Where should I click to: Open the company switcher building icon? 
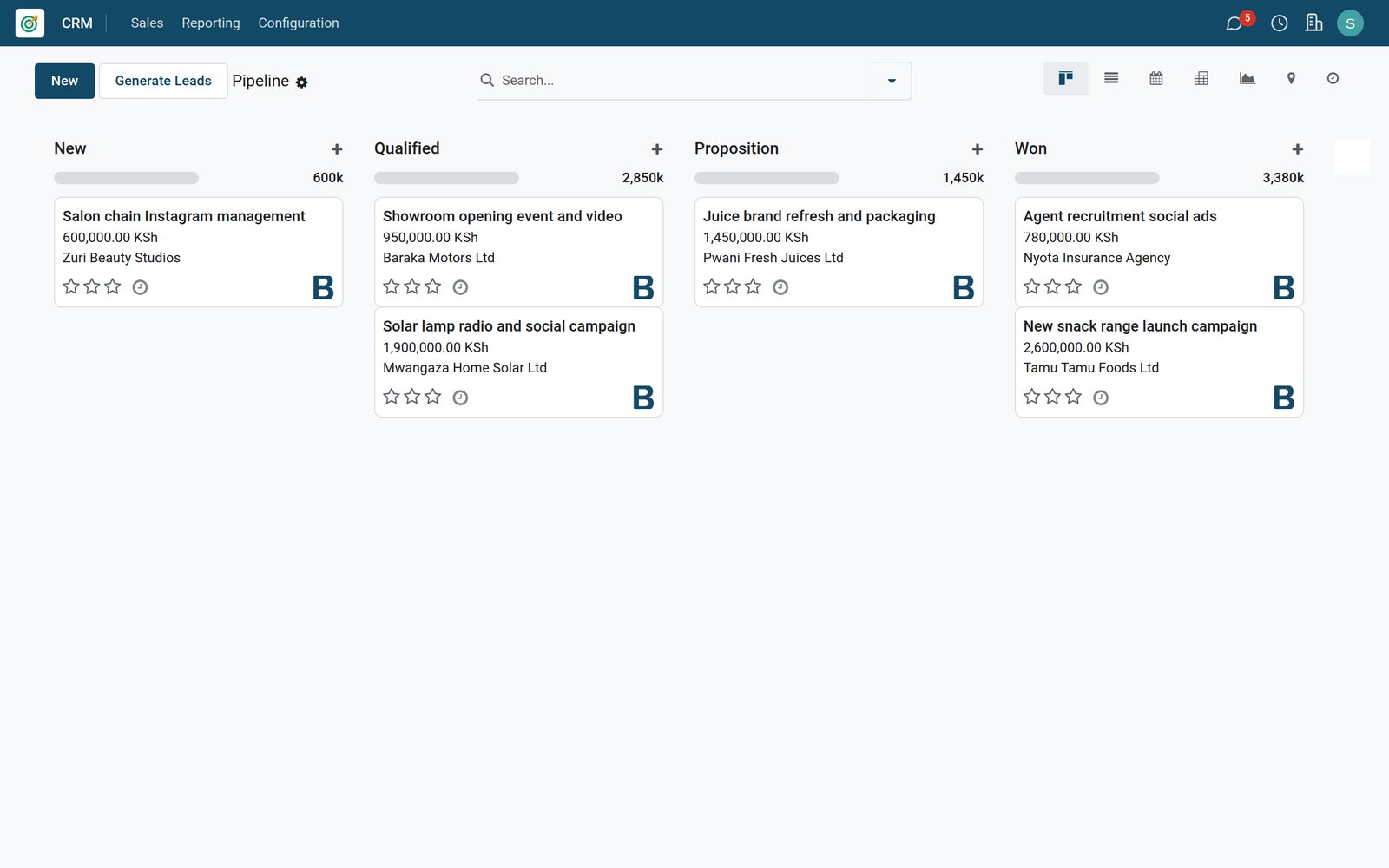pyautogui.click(x=1313, y=23)
